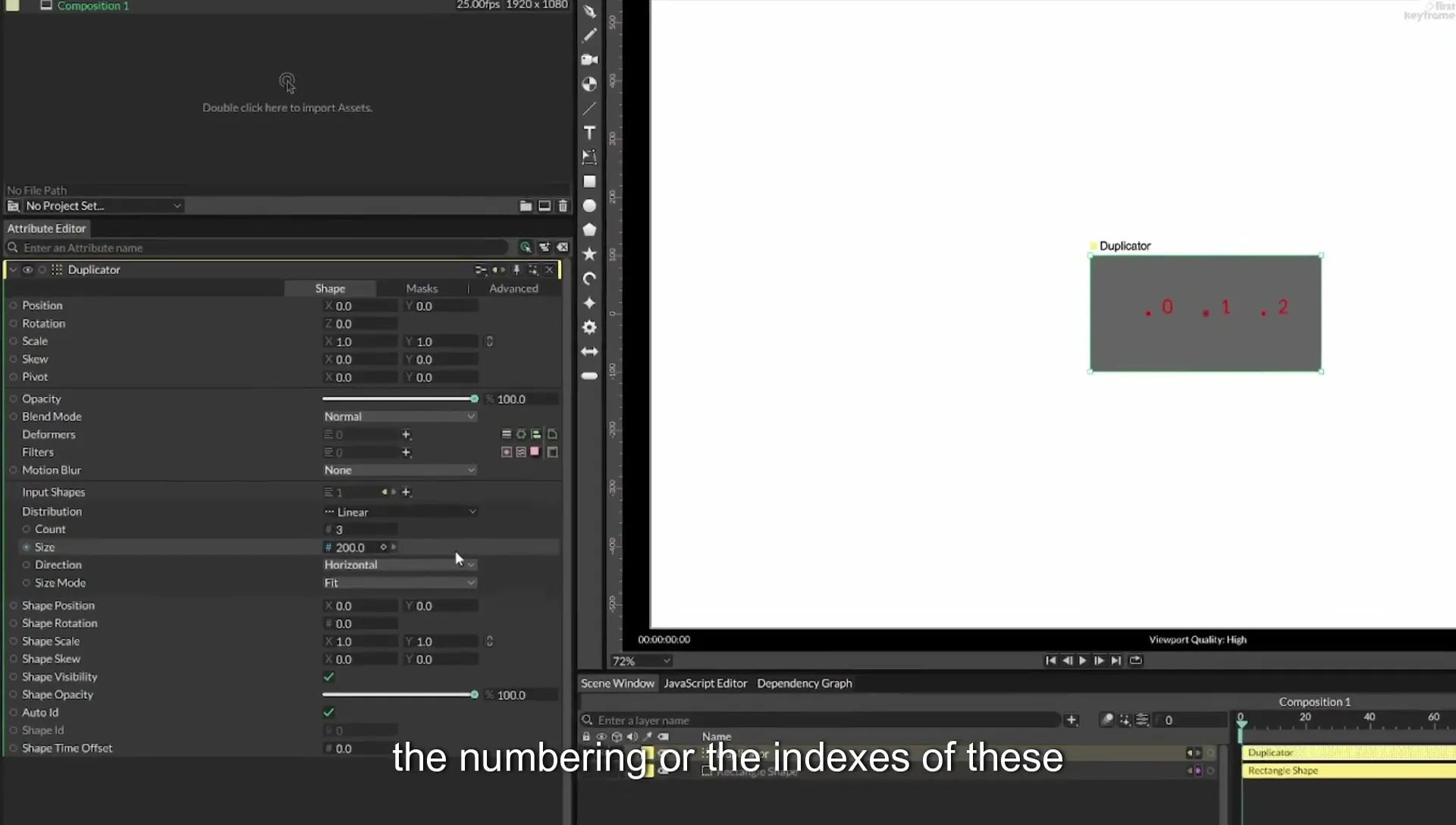Open Blend Mode dropdown

pyautogui.click(x=400, y=416)
